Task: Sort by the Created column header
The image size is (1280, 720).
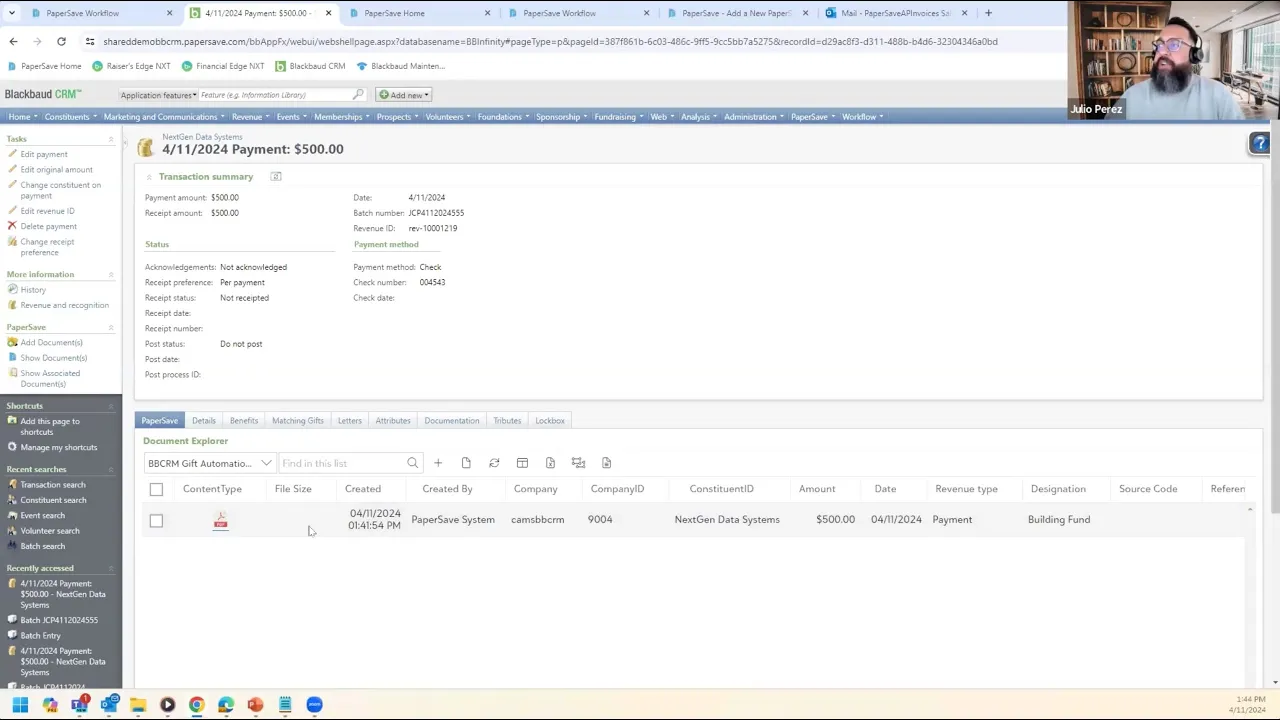Action: [x=363, y=489]
